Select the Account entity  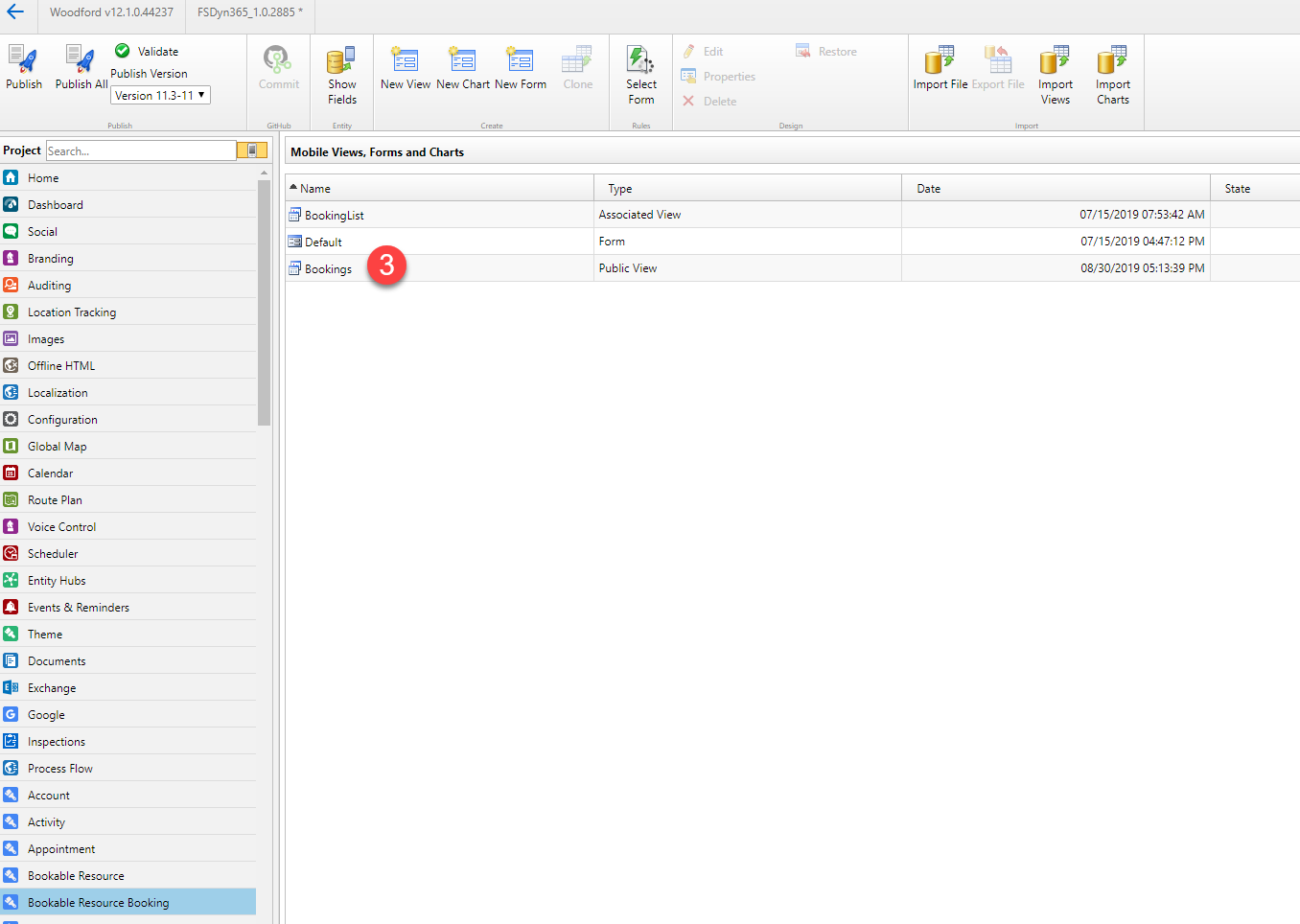click(128, 796)
